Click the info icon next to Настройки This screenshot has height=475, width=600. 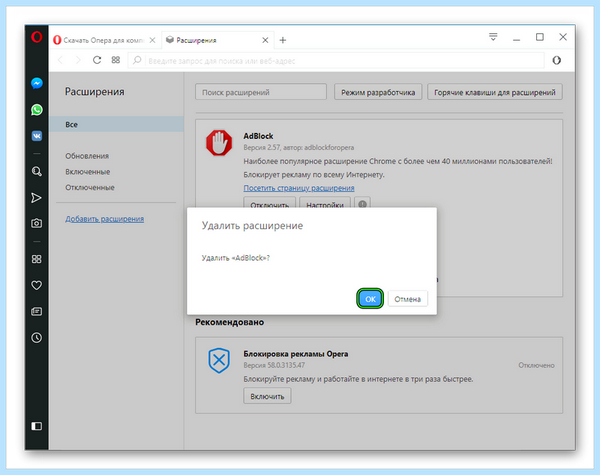point(363,204)
